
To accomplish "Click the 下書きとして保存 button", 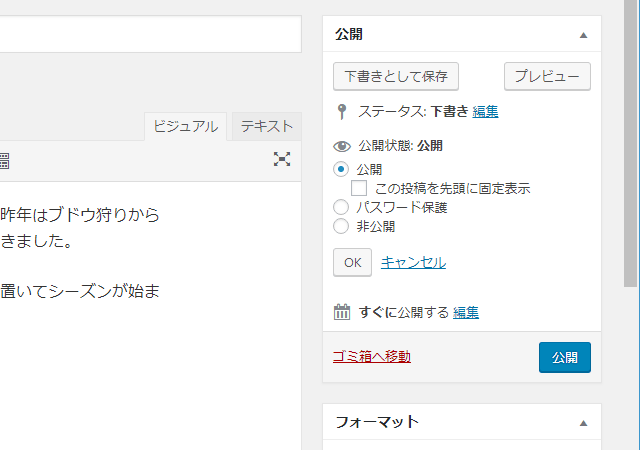I will [395, 76].
